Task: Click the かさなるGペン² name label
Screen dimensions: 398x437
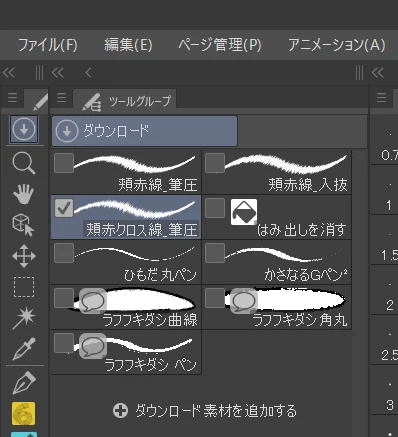Action: click(306, 275)
